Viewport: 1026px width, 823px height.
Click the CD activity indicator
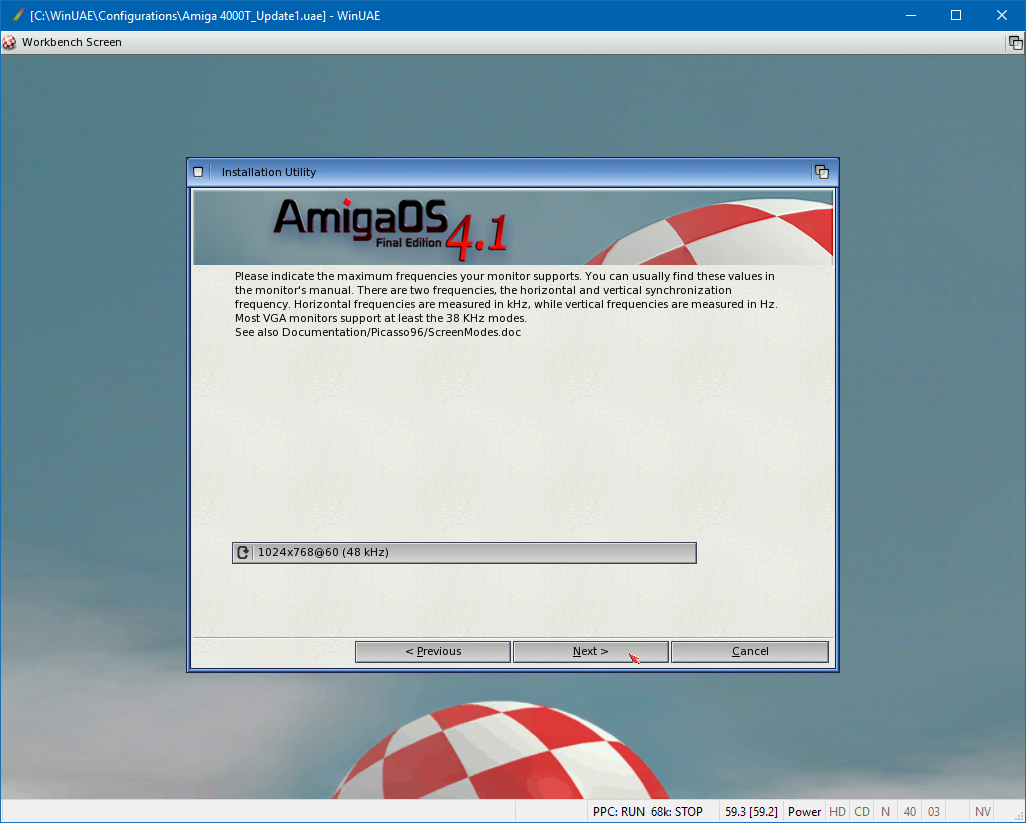click(862, 812)
